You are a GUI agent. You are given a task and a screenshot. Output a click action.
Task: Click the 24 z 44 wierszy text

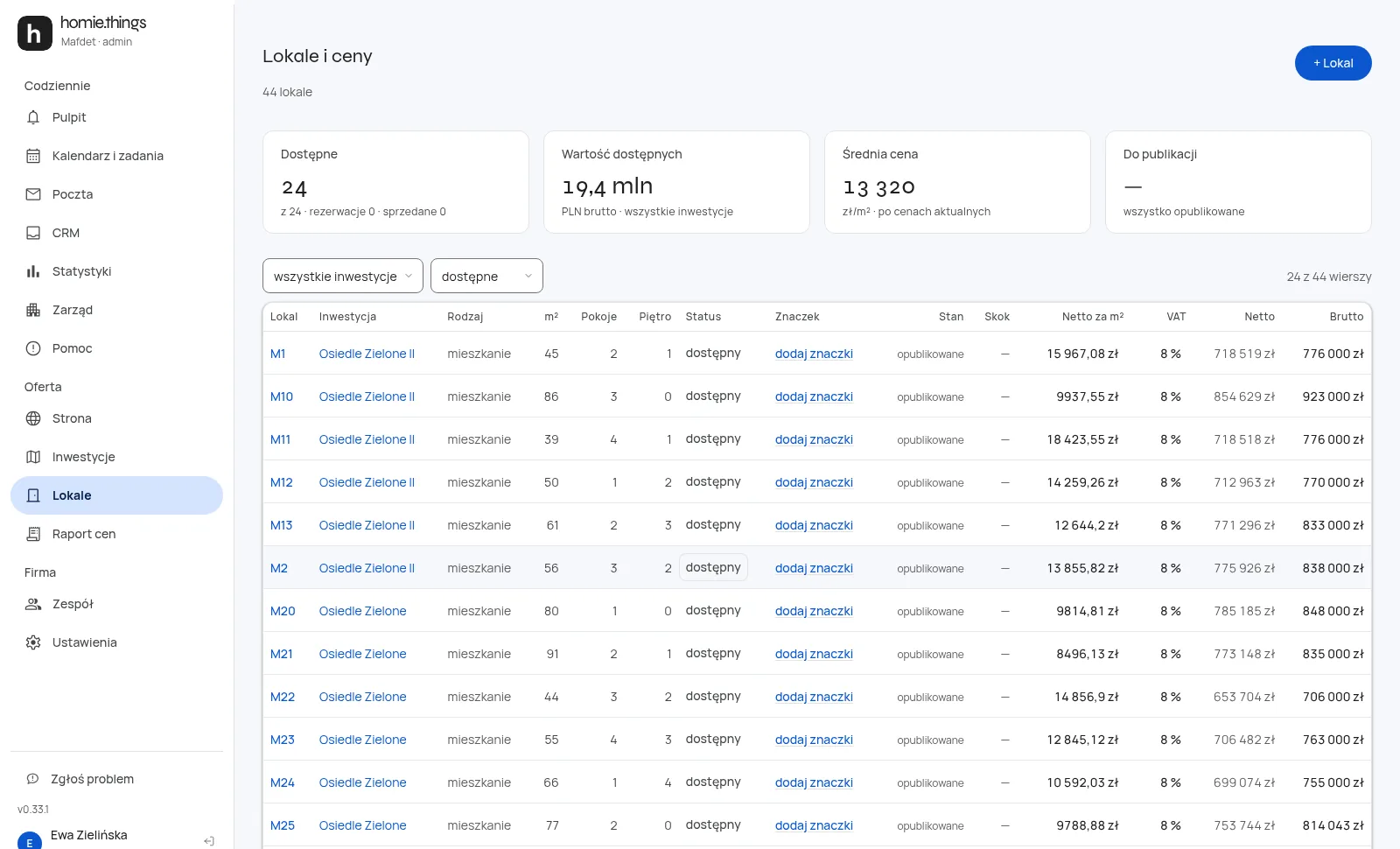tap(1328, 277)
